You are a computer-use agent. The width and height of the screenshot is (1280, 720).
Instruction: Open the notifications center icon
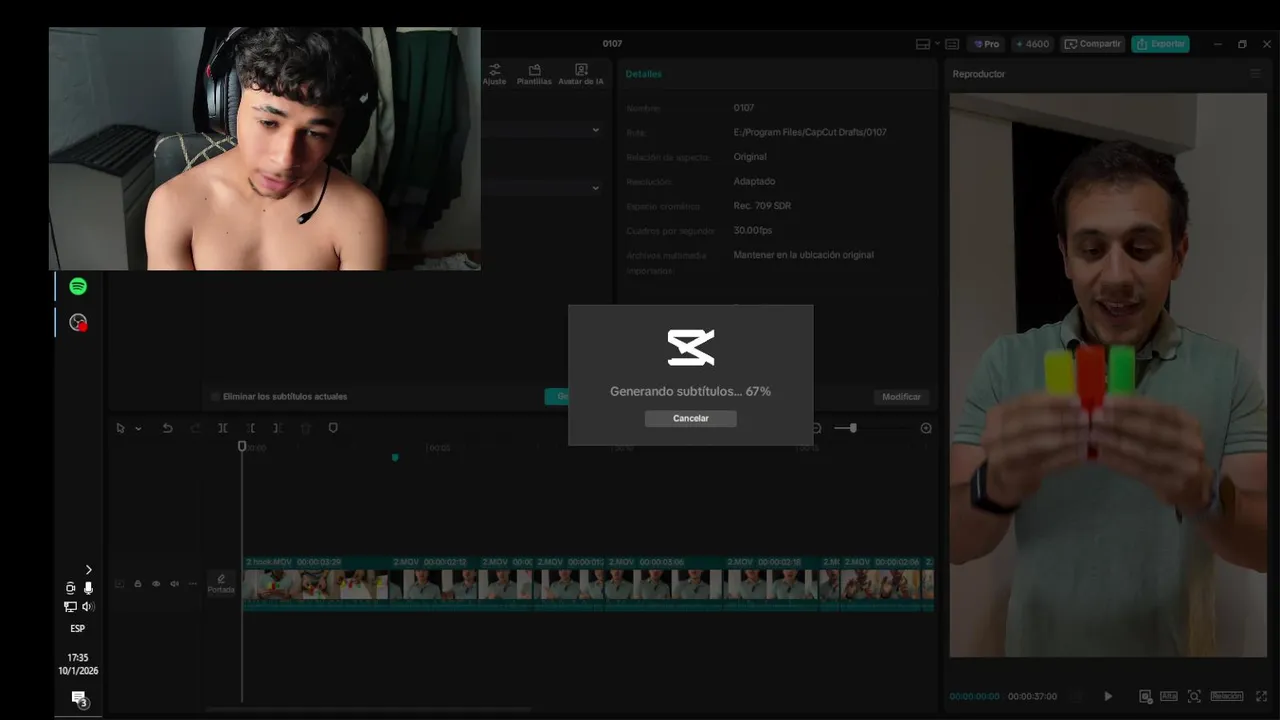pos(78,698)
